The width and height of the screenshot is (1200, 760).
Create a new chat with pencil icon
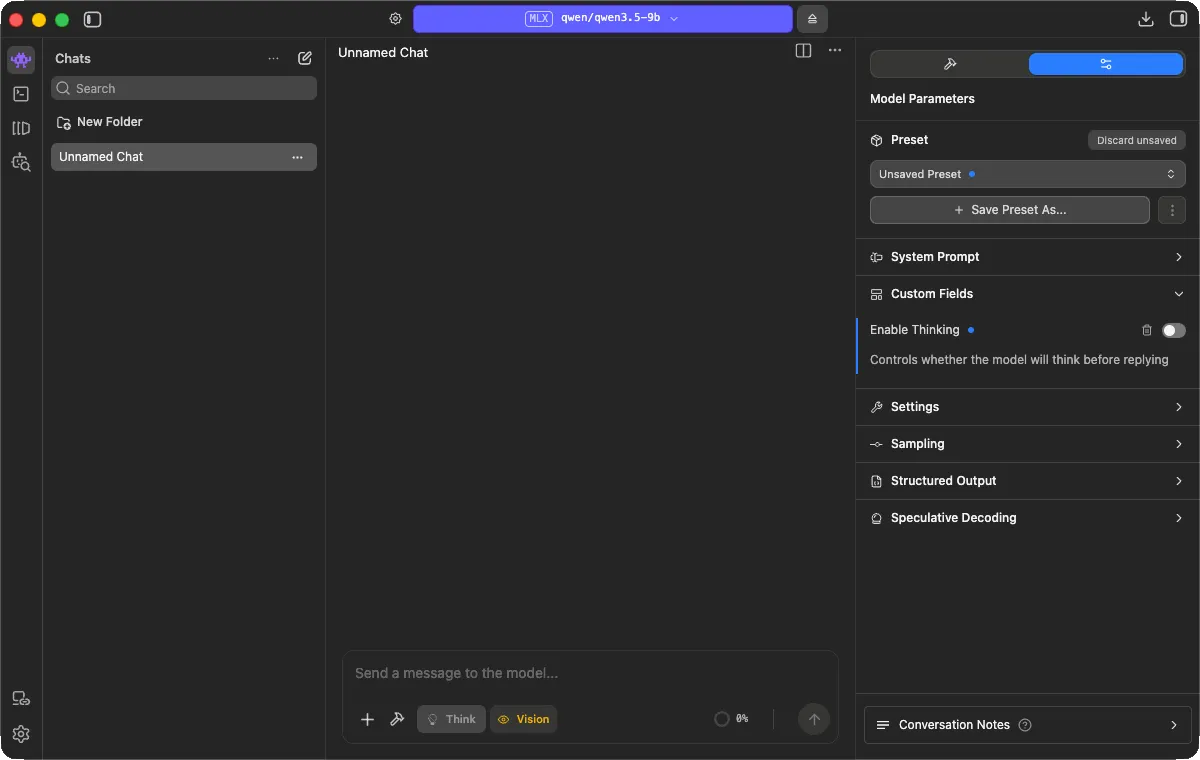point(305,58)
